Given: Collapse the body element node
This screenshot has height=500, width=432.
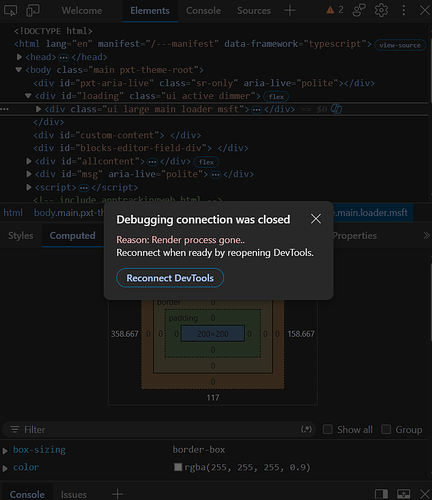Looking at the screenshot, I should tap(19, 70).
